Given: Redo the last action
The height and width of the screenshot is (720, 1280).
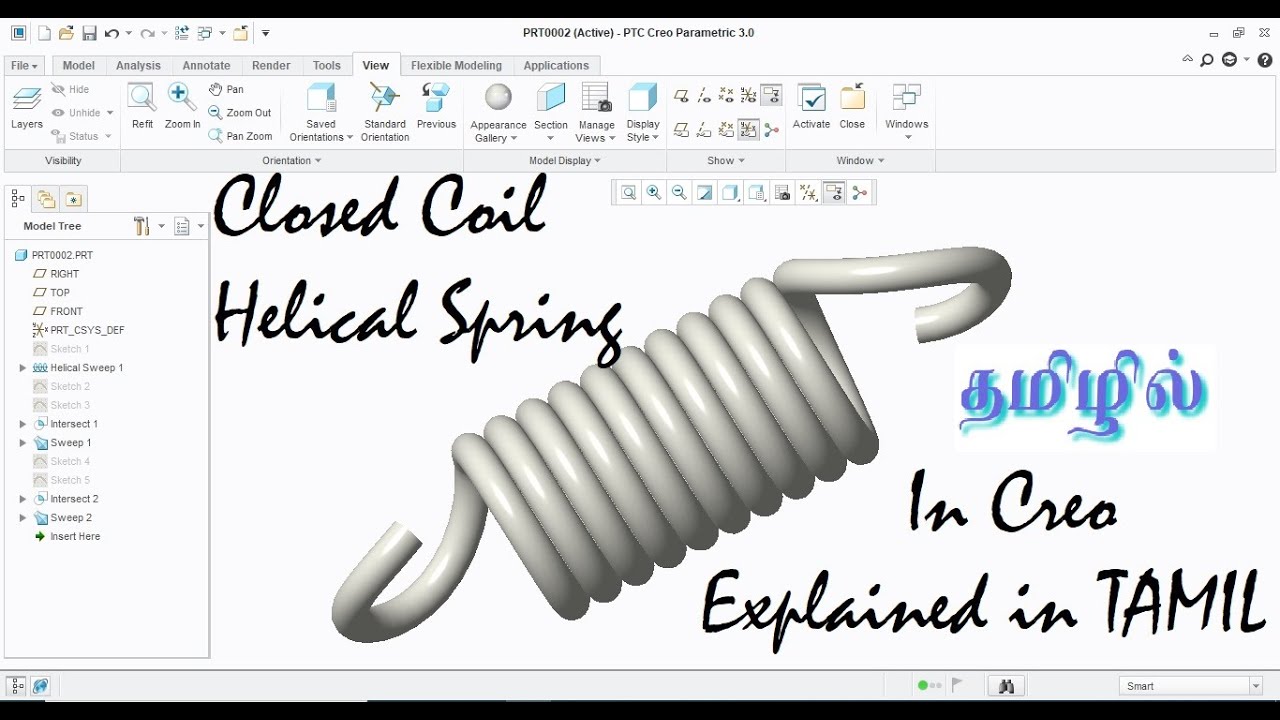Looking at the screenshot, I should click(148, 33).
